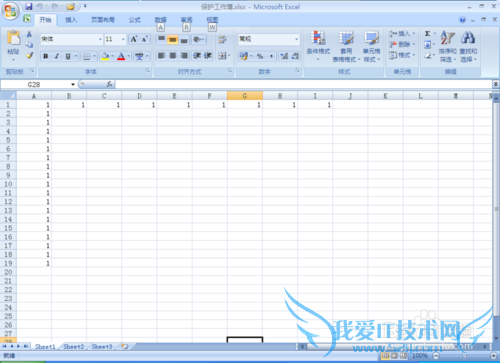Switch to the Sheet2 worksheet tab

74,347
